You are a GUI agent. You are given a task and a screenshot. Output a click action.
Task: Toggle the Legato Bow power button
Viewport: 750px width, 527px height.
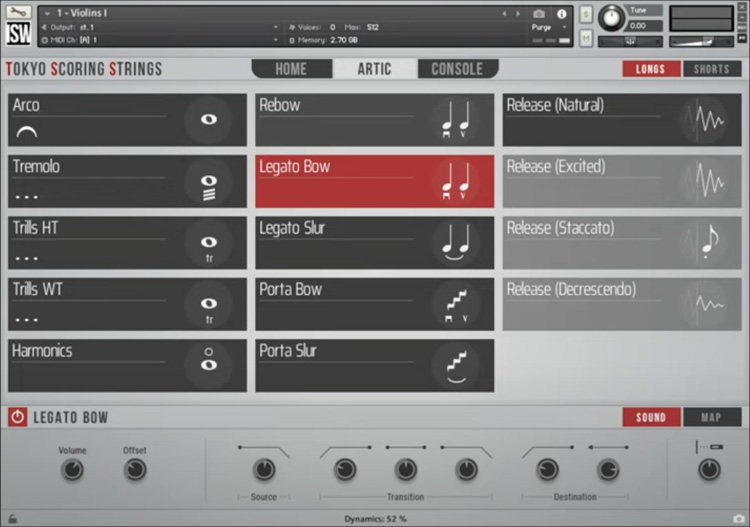coord(17,417)
